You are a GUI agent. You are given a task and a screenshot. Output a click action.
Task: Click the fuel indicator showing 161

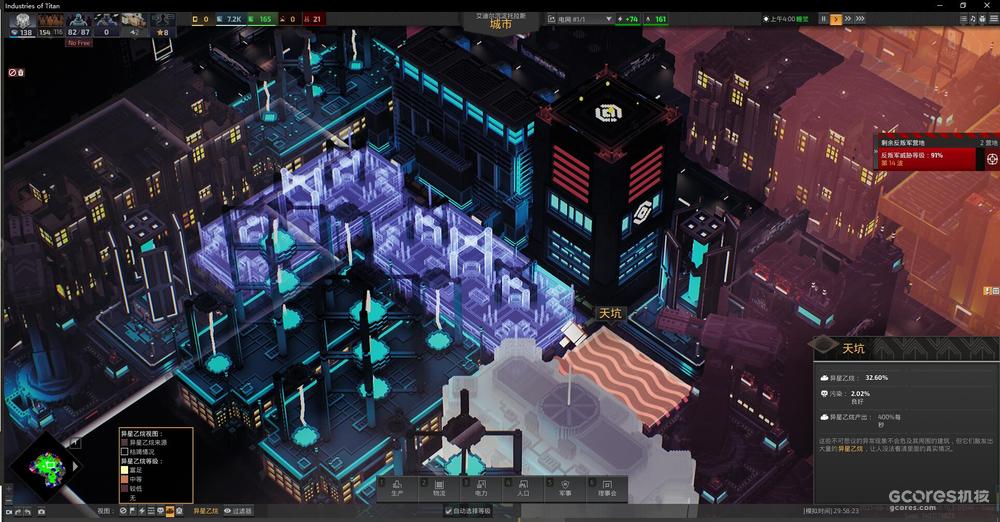tap(656, 19)
